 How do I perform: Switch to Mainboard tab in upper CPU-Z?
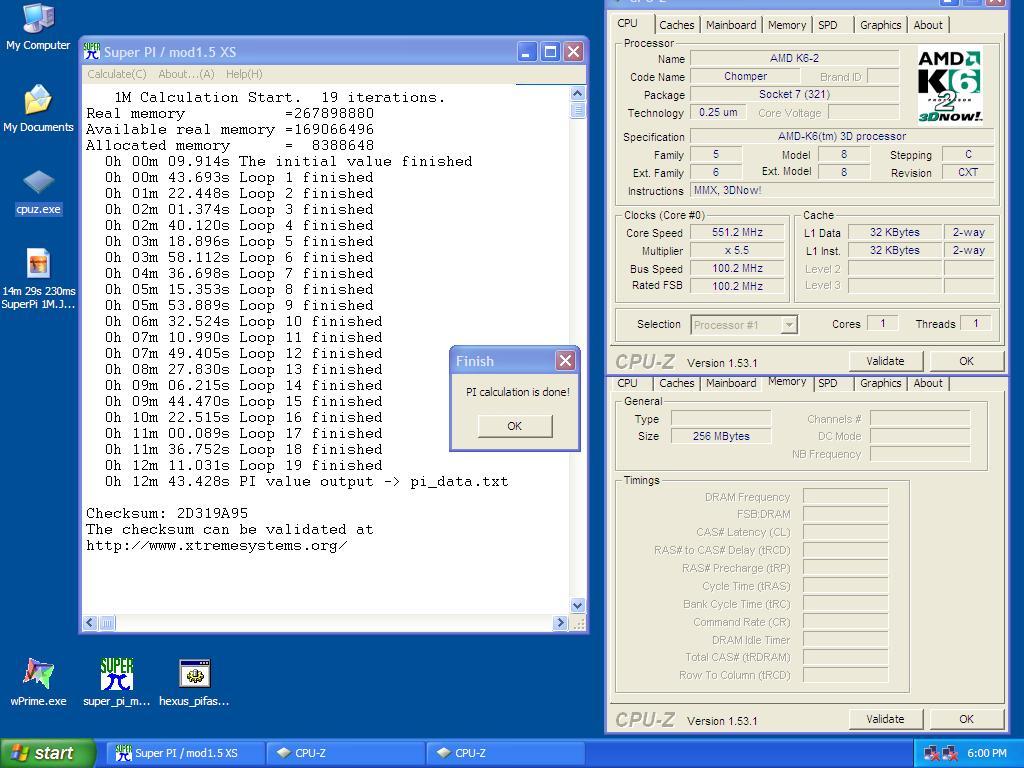coord(731,25)
